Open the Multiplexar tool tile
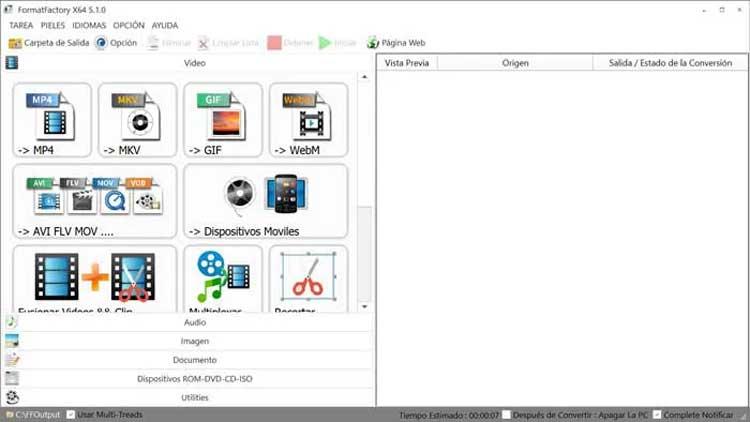The height and width of the screenshot is (422, 750). [223, 279]
